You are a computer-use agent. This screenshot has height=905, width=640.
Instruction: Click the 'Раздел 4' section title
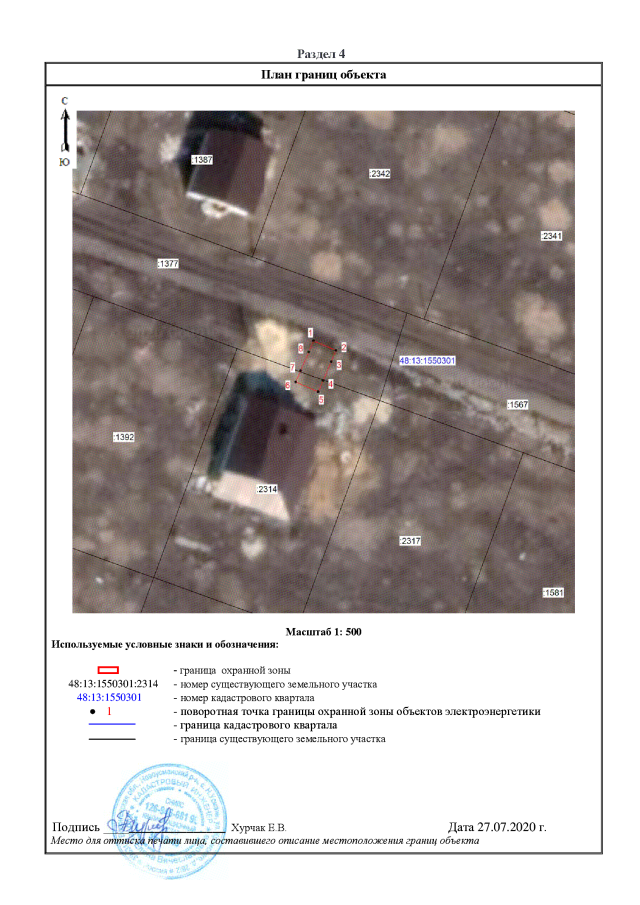click(322, 53)
